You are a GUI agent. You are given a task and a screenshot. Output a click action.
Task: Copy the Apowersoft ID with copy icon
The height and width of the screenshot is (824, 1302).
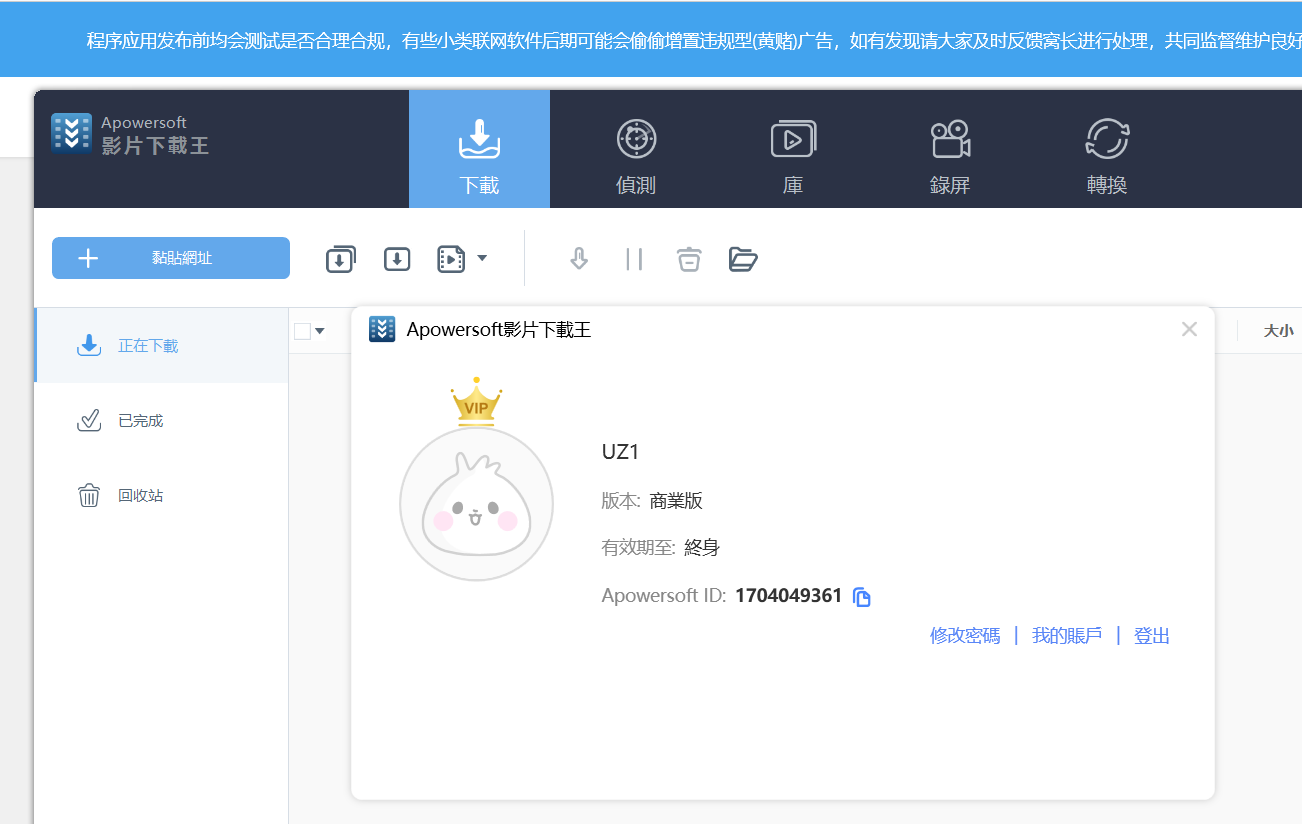(x=861, y=597)
